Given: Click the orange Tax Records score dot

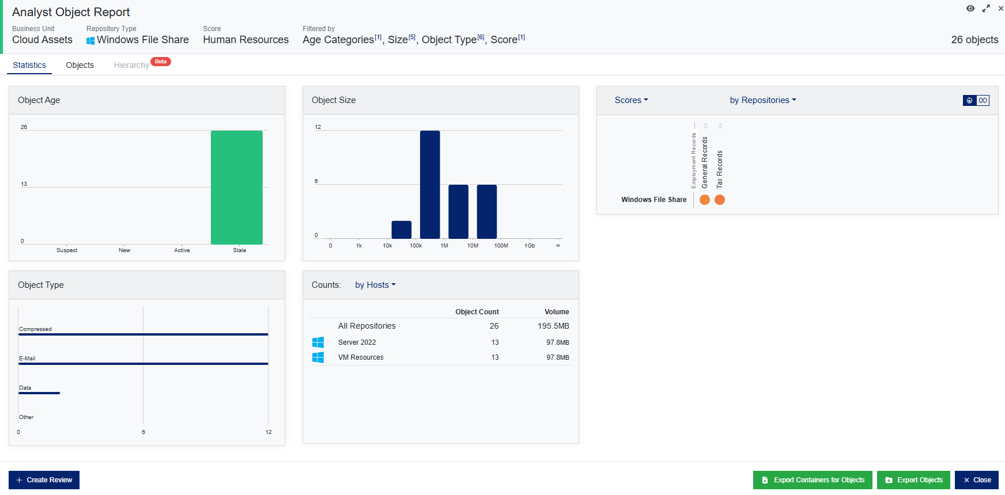Looking at the screenshot, I should pyautogui.click(x=720, y=199).
